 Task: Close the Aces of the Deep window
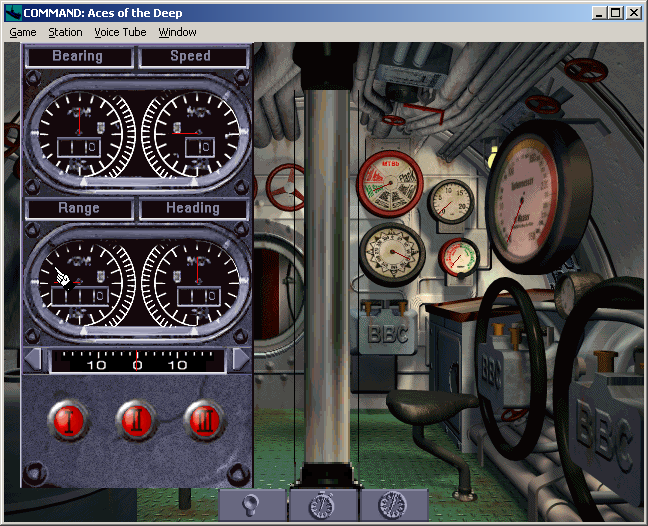coord(634,13)
